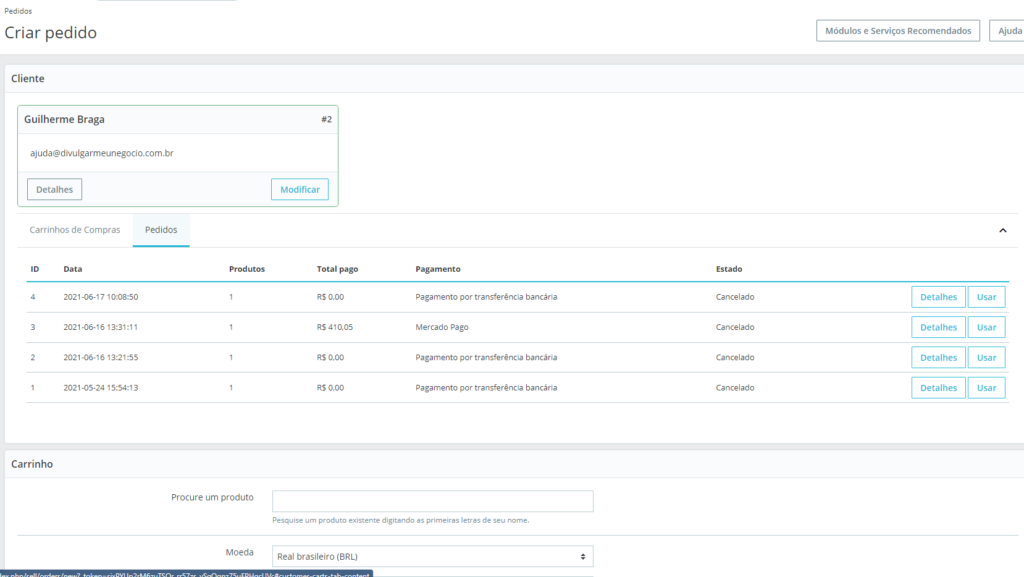
Task: Click the customer number #2 label
Action: pos(327,119)
